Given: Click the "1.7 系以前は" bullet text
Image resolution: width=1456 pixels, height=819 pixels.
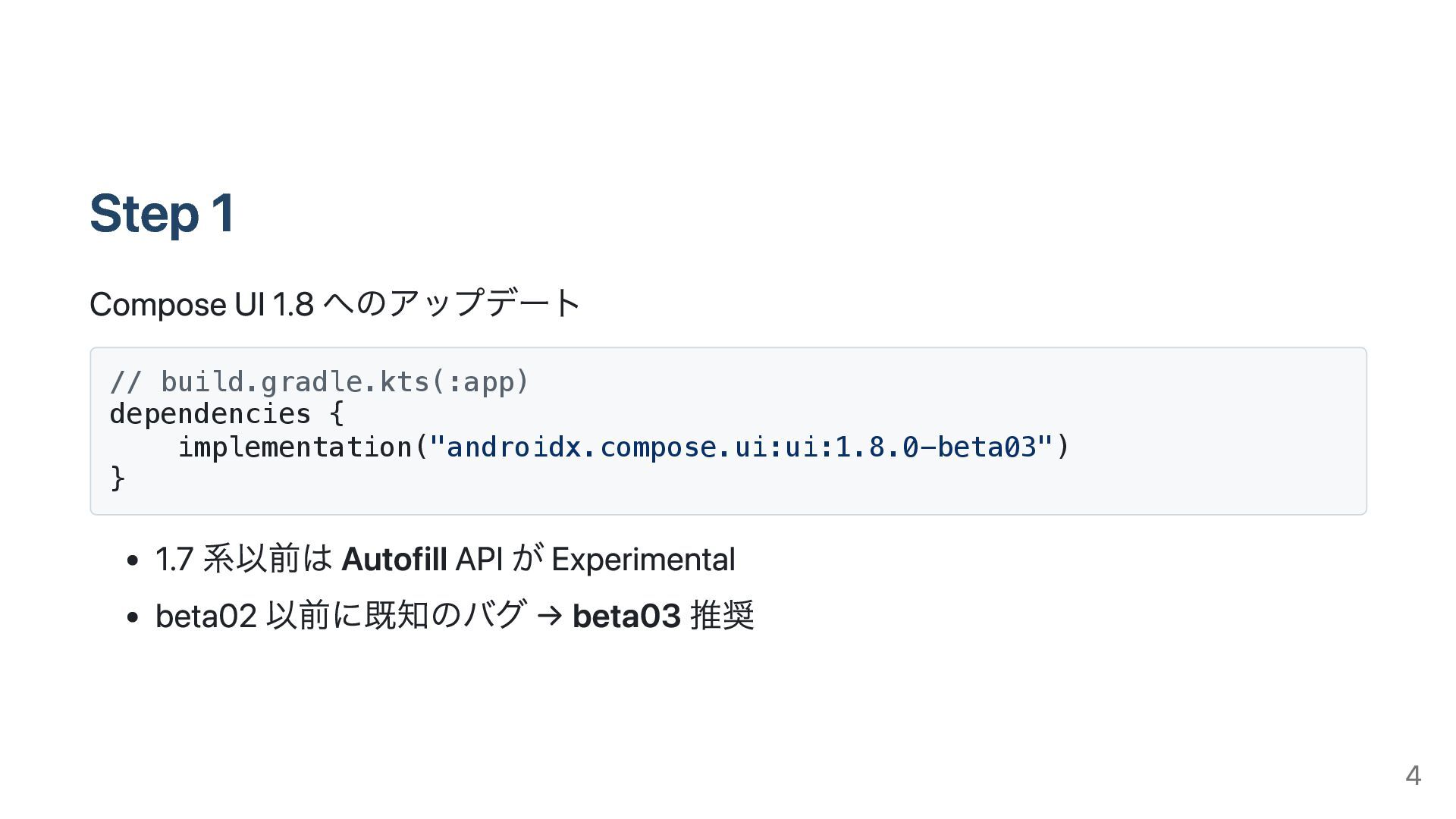Looking at the screenshot, I should coord(243,559).
